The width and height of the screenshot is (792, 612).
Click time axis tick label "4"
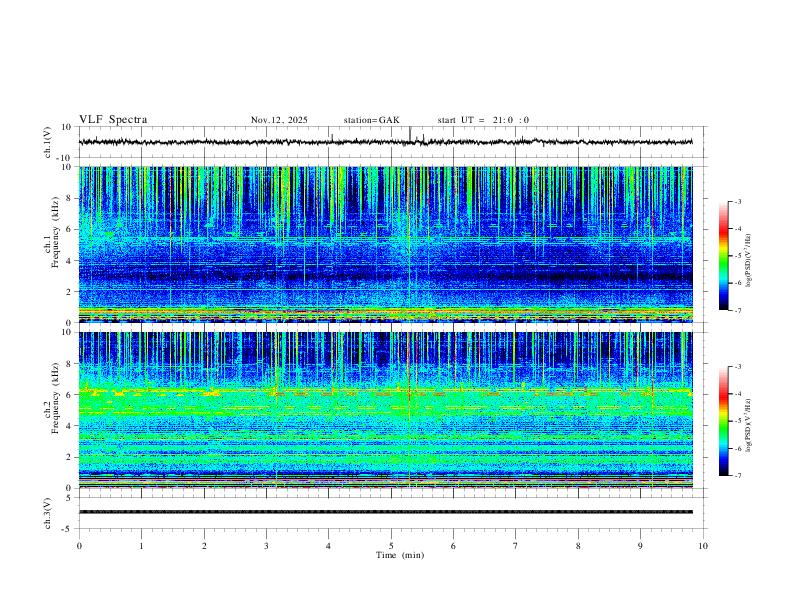coord(328,546)
